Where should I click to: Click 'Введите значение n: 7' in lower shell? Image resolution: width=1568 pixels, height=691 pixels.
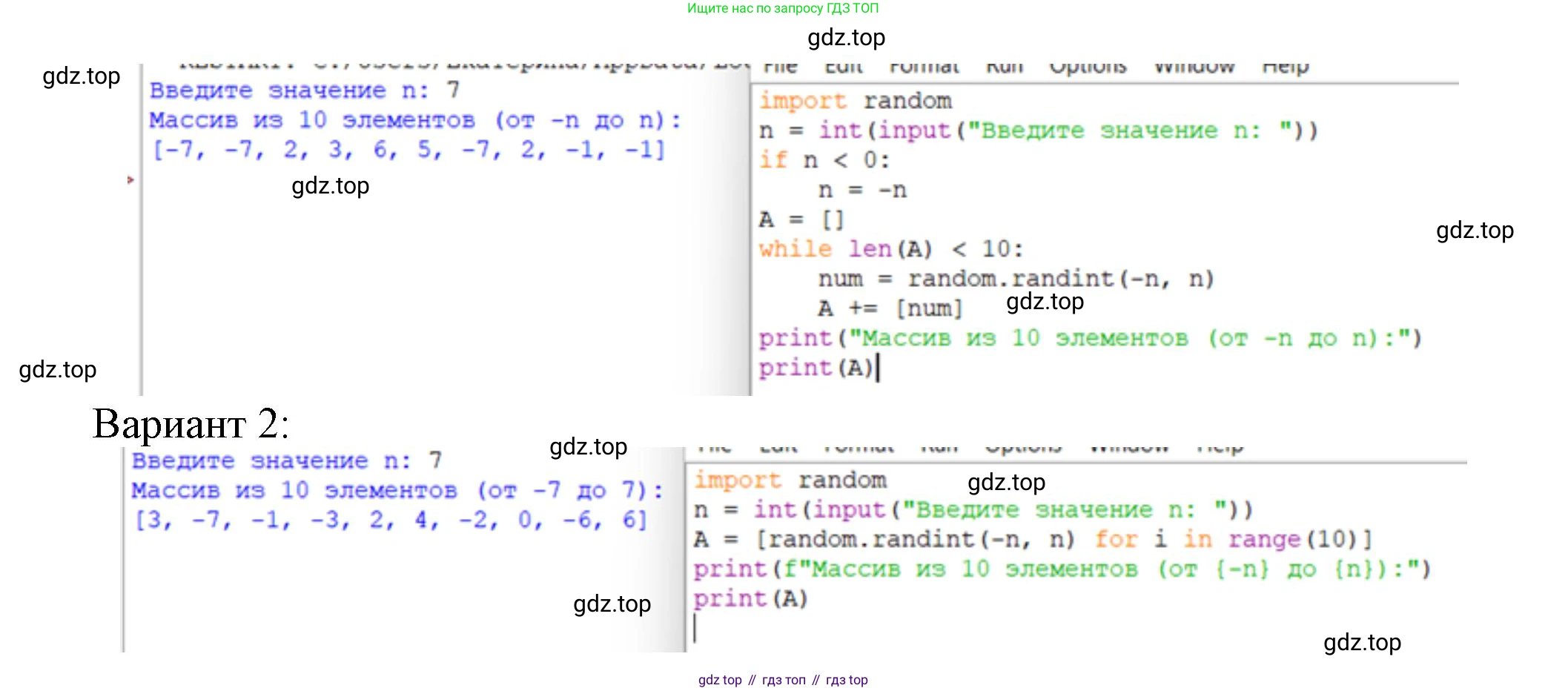coord(287,460)
